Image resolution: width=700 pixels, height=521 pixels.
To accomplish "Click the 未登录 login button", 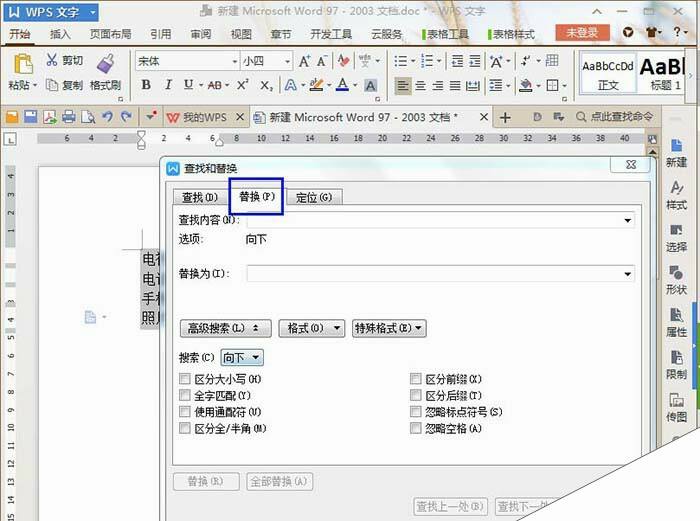I will tap(582, 33).
